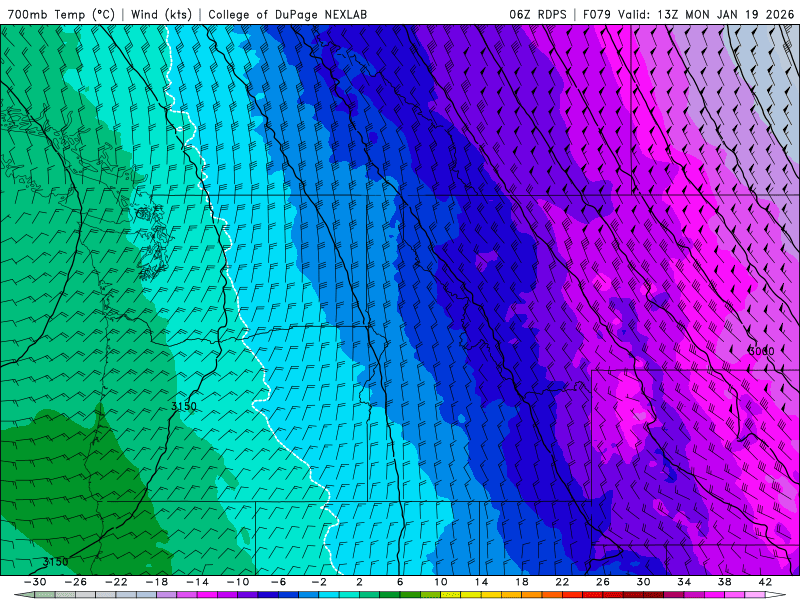Click the '-10' color scale label
This screenshot has height=600, width=800.
(238, 582)
